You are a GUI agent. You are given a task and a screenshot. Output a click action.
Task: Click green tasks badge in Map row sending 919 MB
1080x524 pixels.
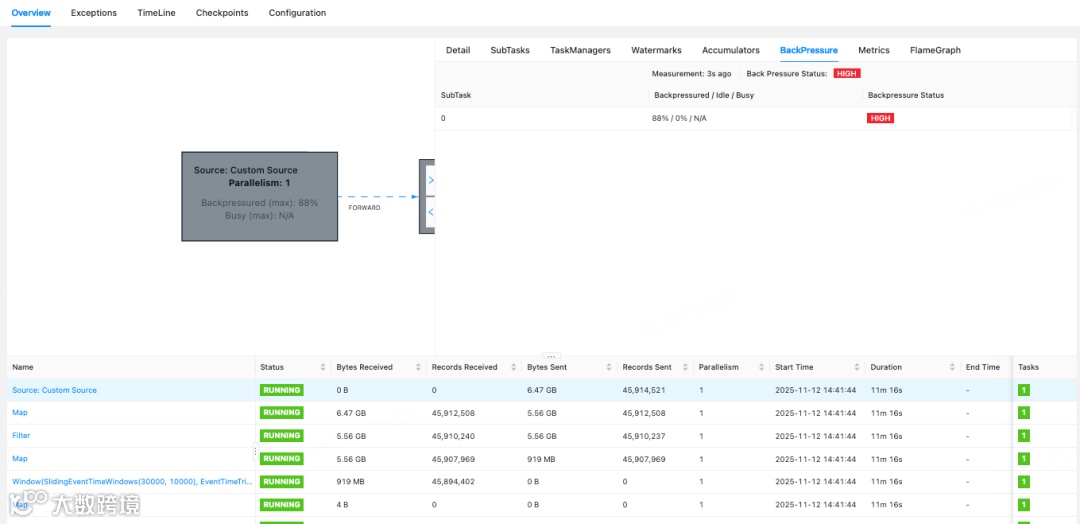point(1024,459)
